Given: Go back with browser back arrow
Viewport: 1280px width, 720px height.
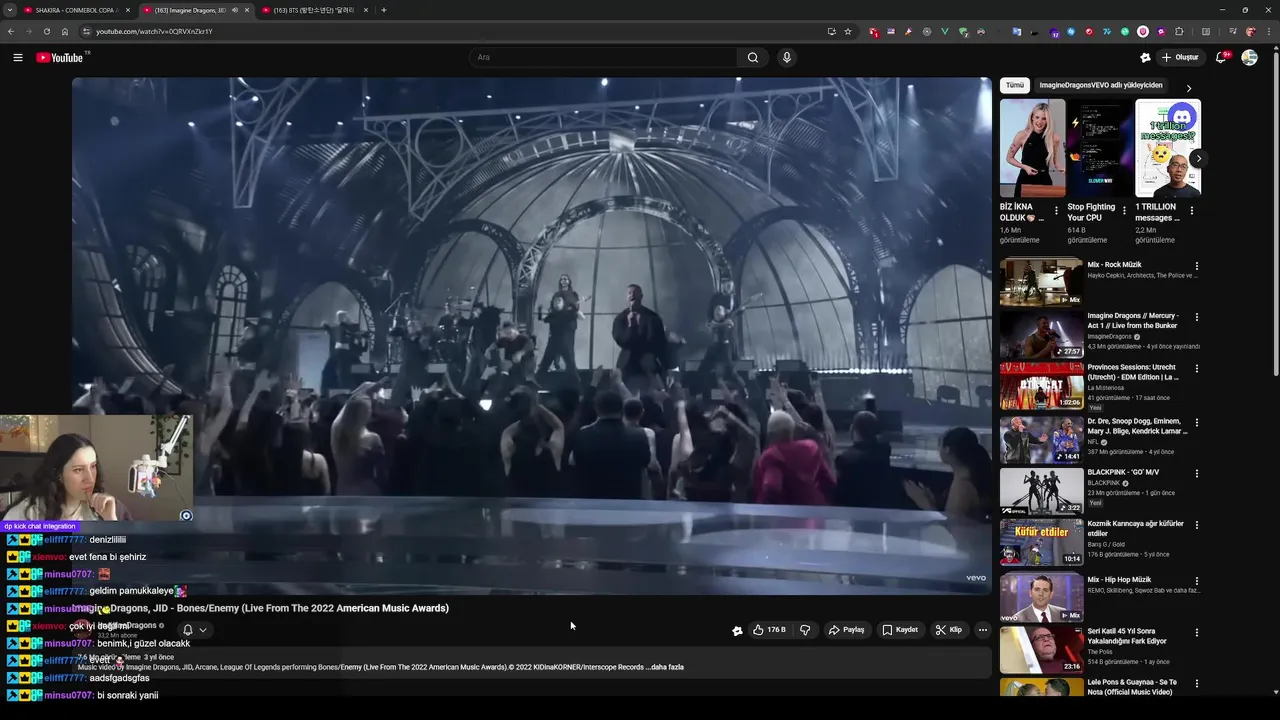Looking at the screenshot, I should [11, 31].
